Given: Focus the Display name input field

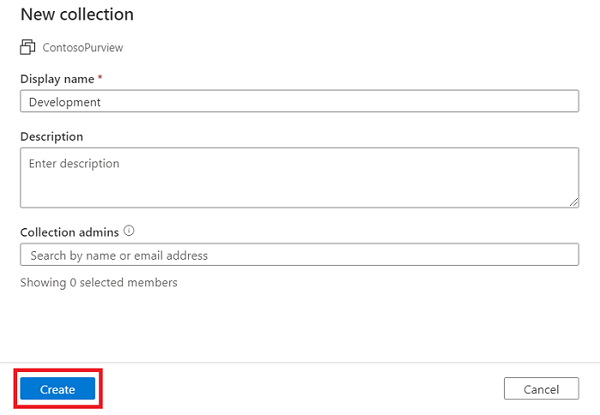Looking at the screenshot, I should pyautogui.click(x=300, y=101).
